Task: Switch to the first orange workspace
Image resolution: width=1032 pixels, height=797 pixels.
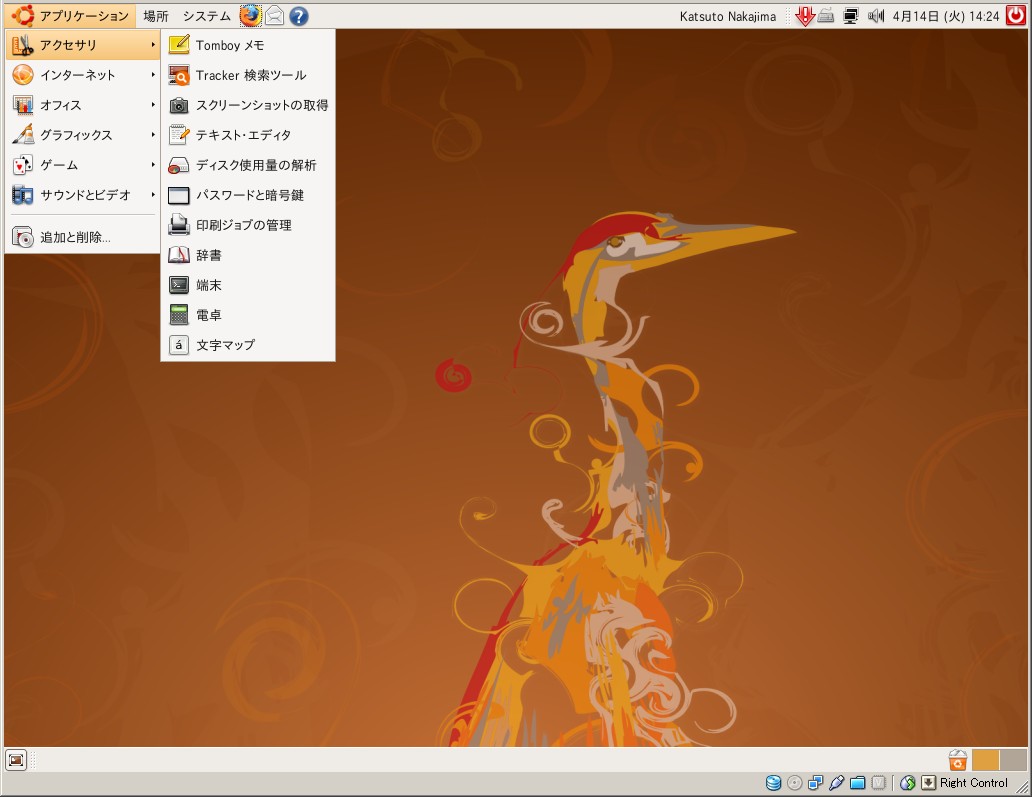Action: pos(986,759)
